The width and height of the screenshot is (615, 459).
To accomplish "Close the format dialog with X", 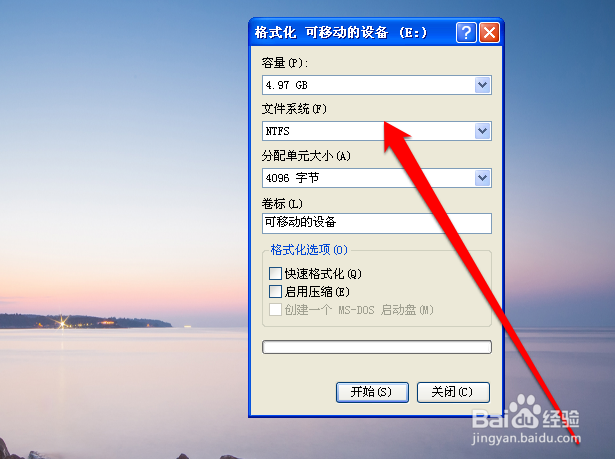I will (489, 32).
